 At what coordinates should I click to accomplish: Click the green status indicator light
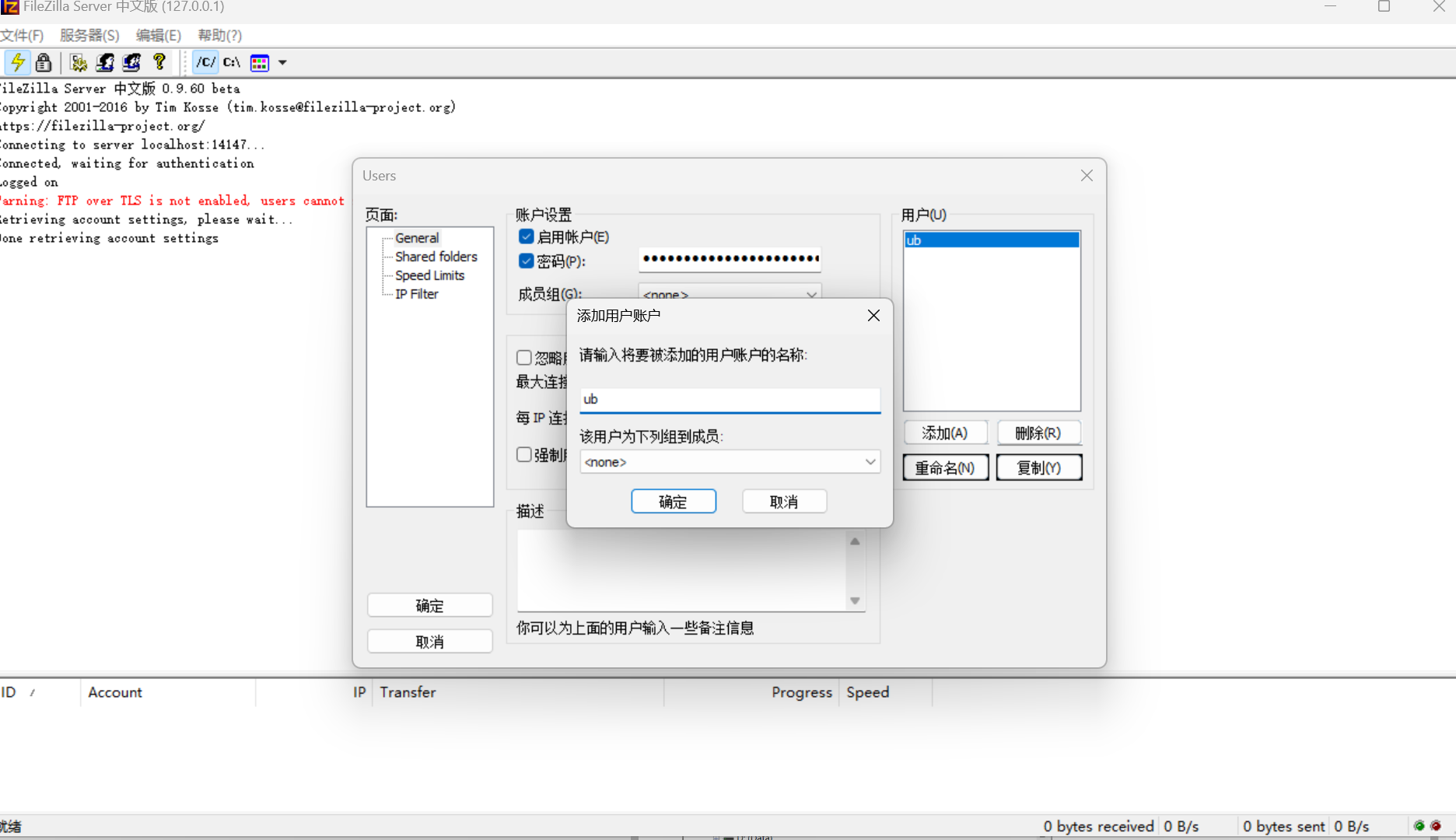[1419, 826]
